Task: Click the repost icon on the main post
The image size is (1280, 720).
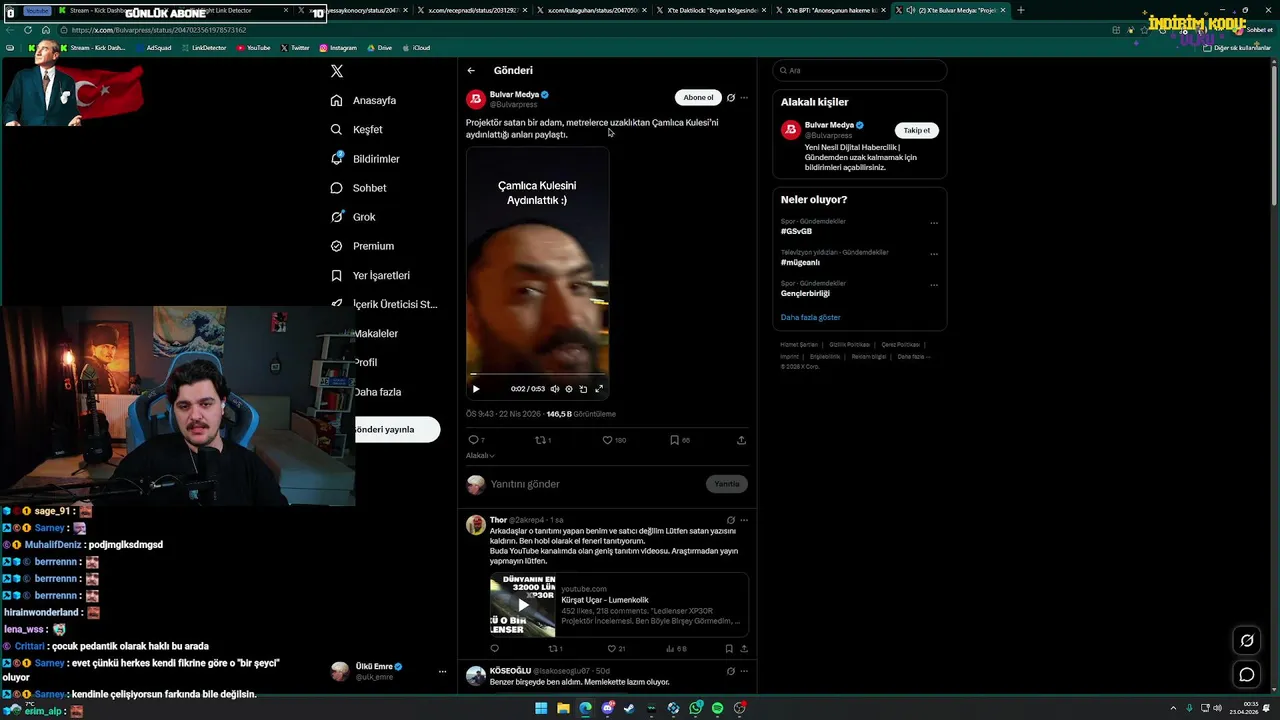Action: [543, 440]
